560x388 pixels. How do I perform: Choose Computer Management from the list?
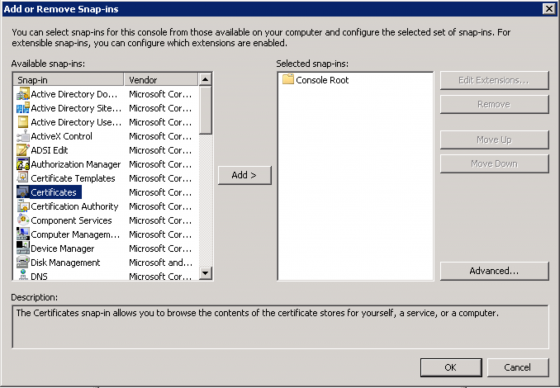click(x=75, y=234)
